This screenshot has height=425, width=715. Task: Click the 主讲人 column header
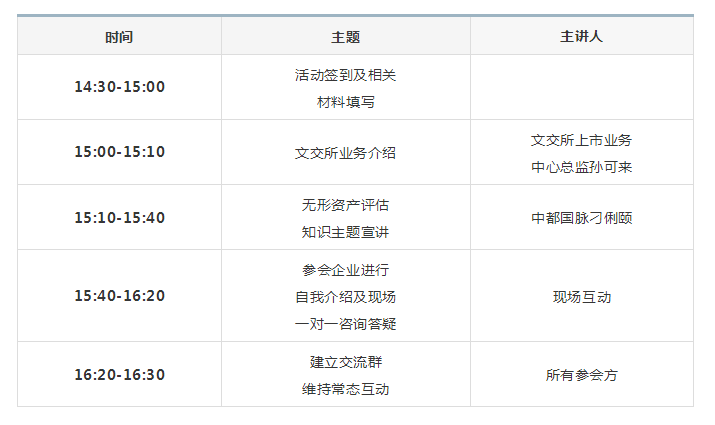582,36
